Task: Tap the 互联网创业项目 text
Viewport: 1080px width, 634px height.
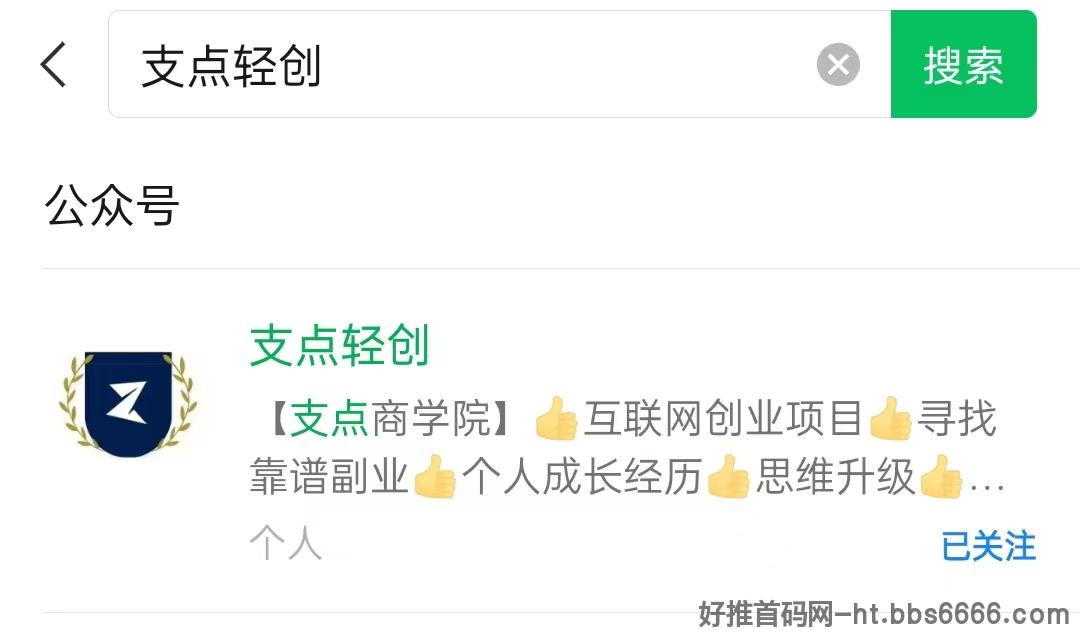Action: [x=723, y=418]
